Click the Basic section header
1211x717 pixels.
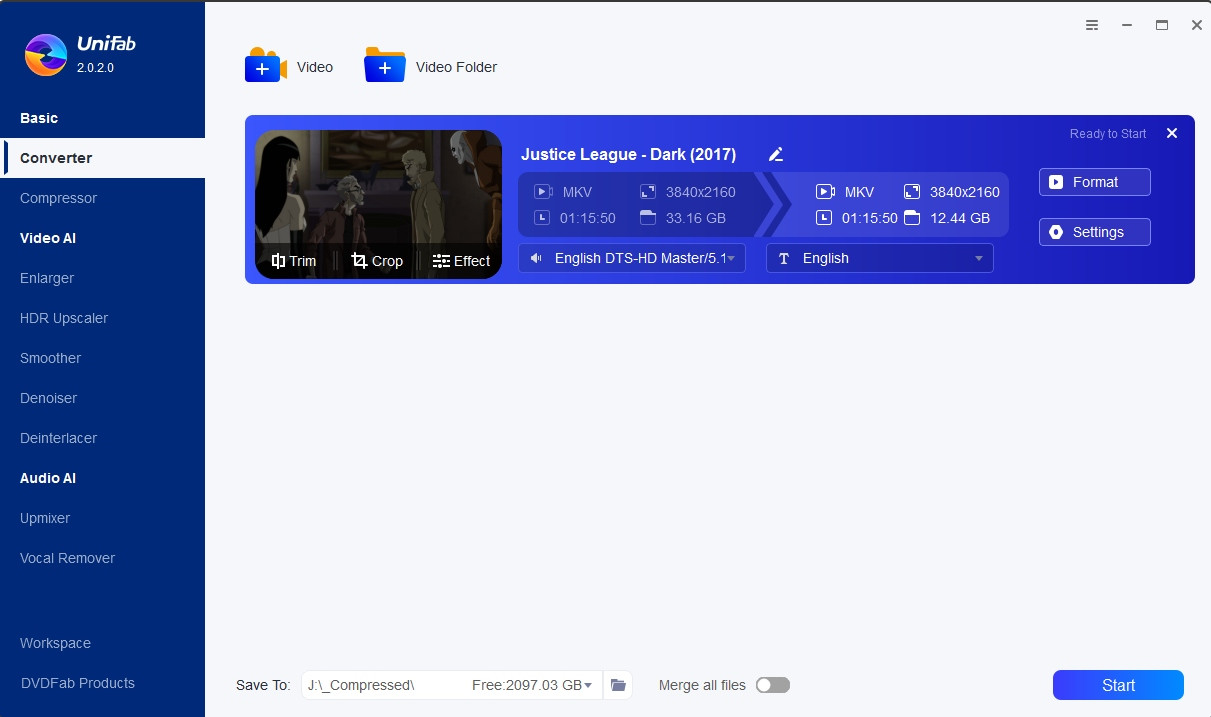point(39,118)
